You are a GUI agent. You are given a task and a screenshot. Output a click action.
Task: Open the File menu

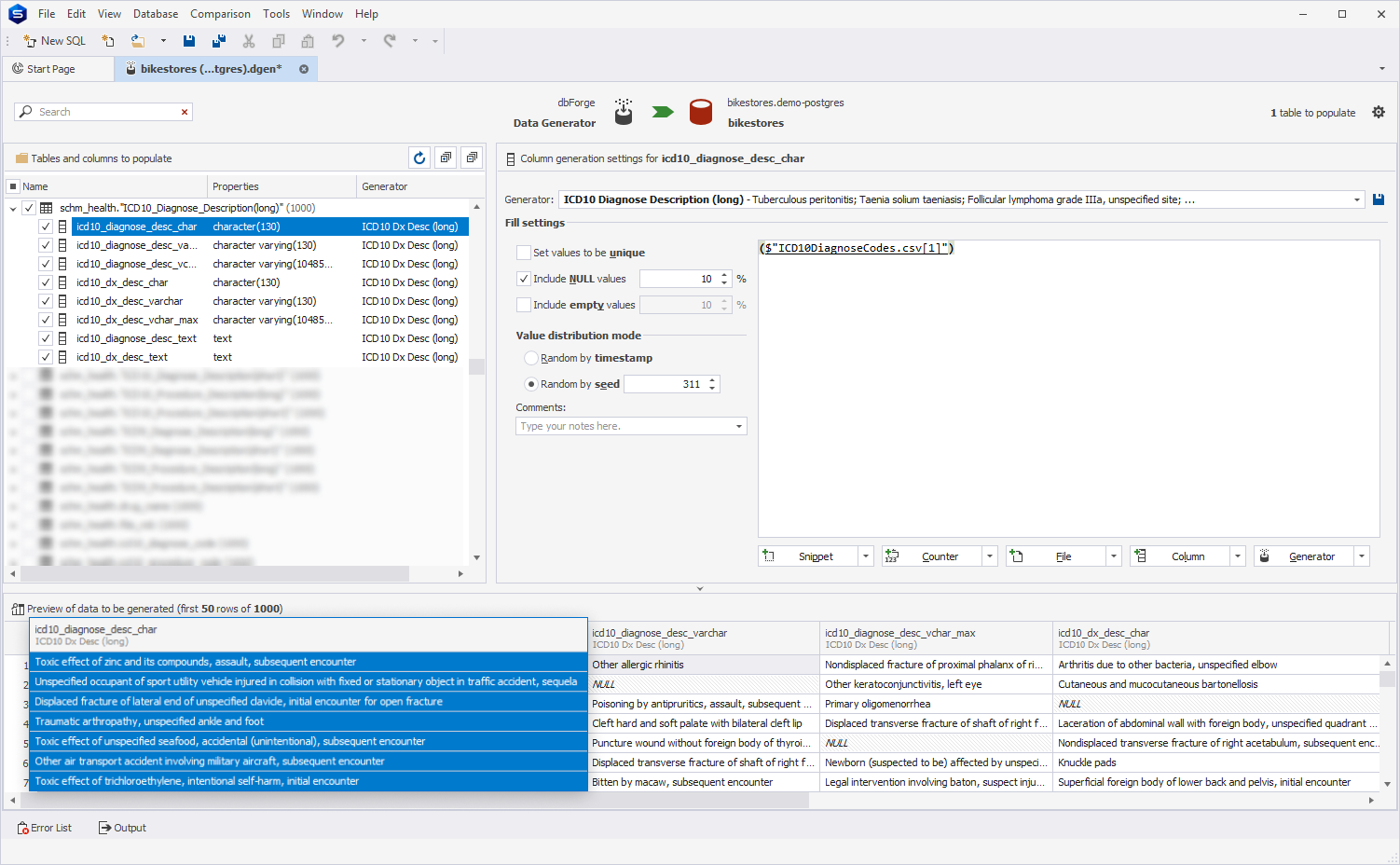(x=47, y=14)
